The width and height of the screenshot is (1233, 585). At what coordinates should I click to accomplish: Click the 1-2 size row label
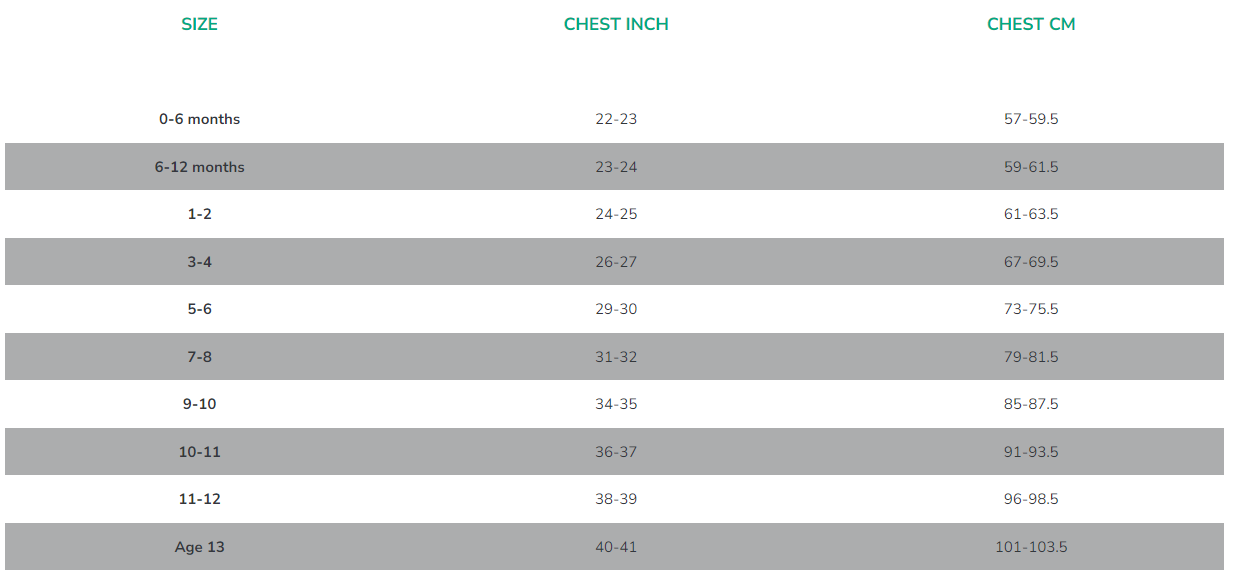tap(199, 214)
